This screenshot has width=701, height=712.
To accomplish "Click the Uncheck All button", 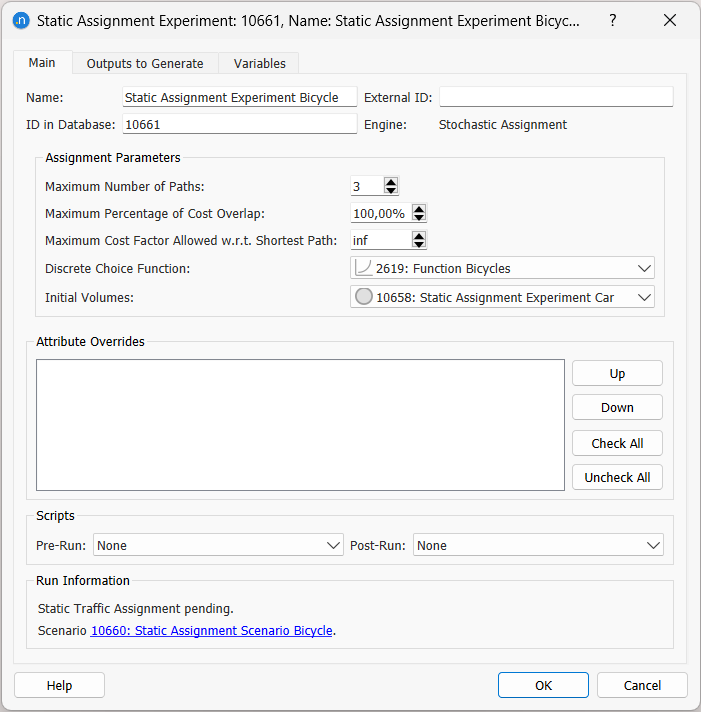I will (617, 477).
